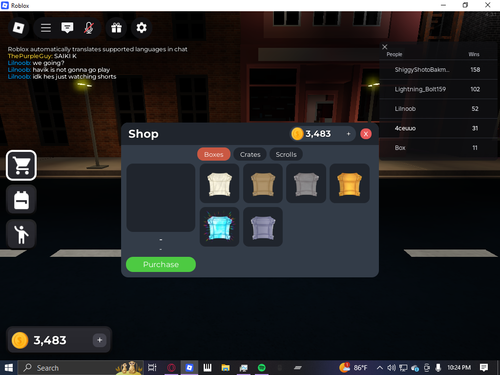Screen dimensions: 500x375
Task: Open the Roblox main menu logo button
Action: 18,28
